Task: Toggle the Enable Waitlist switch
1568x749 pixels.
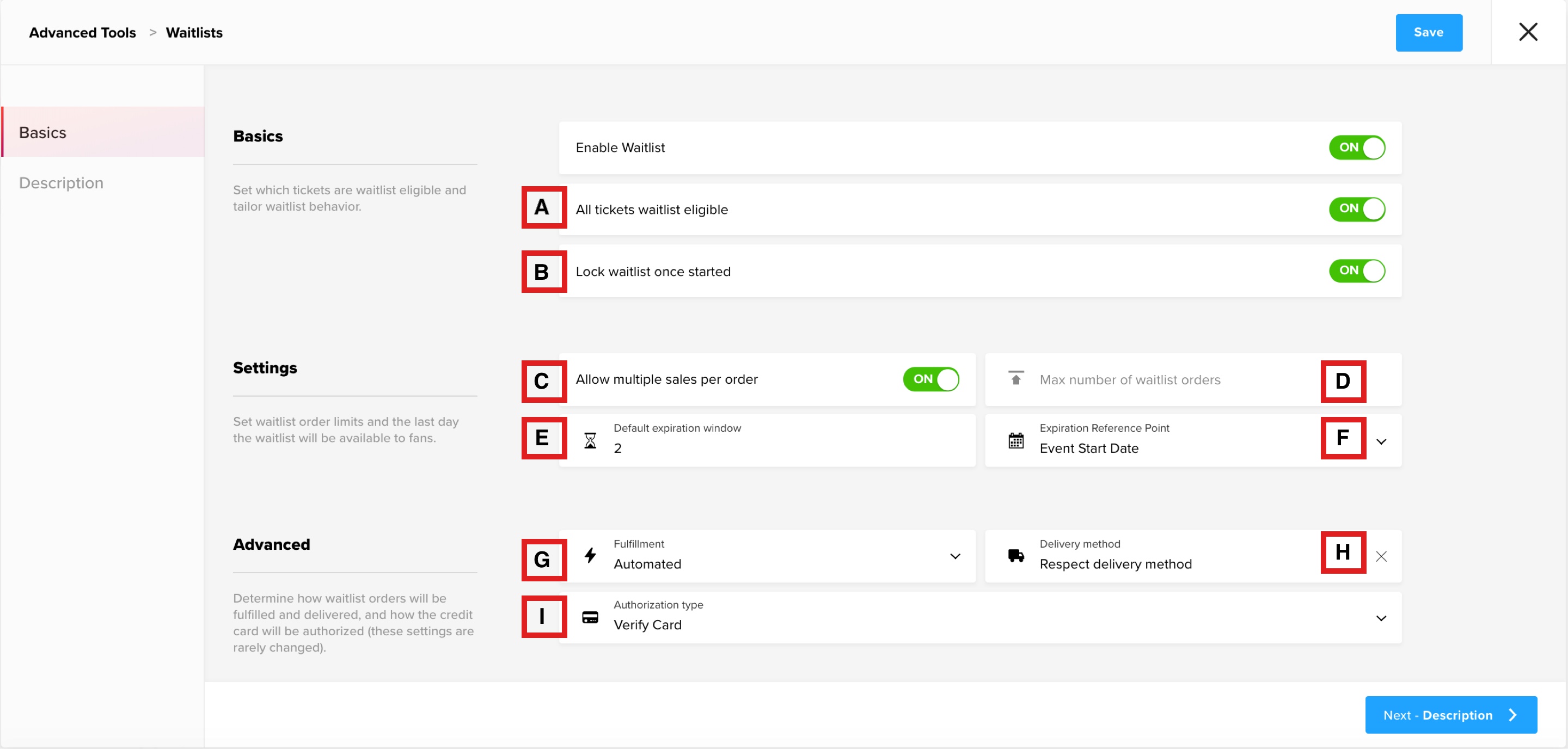Action: [x=1357, y=148]
